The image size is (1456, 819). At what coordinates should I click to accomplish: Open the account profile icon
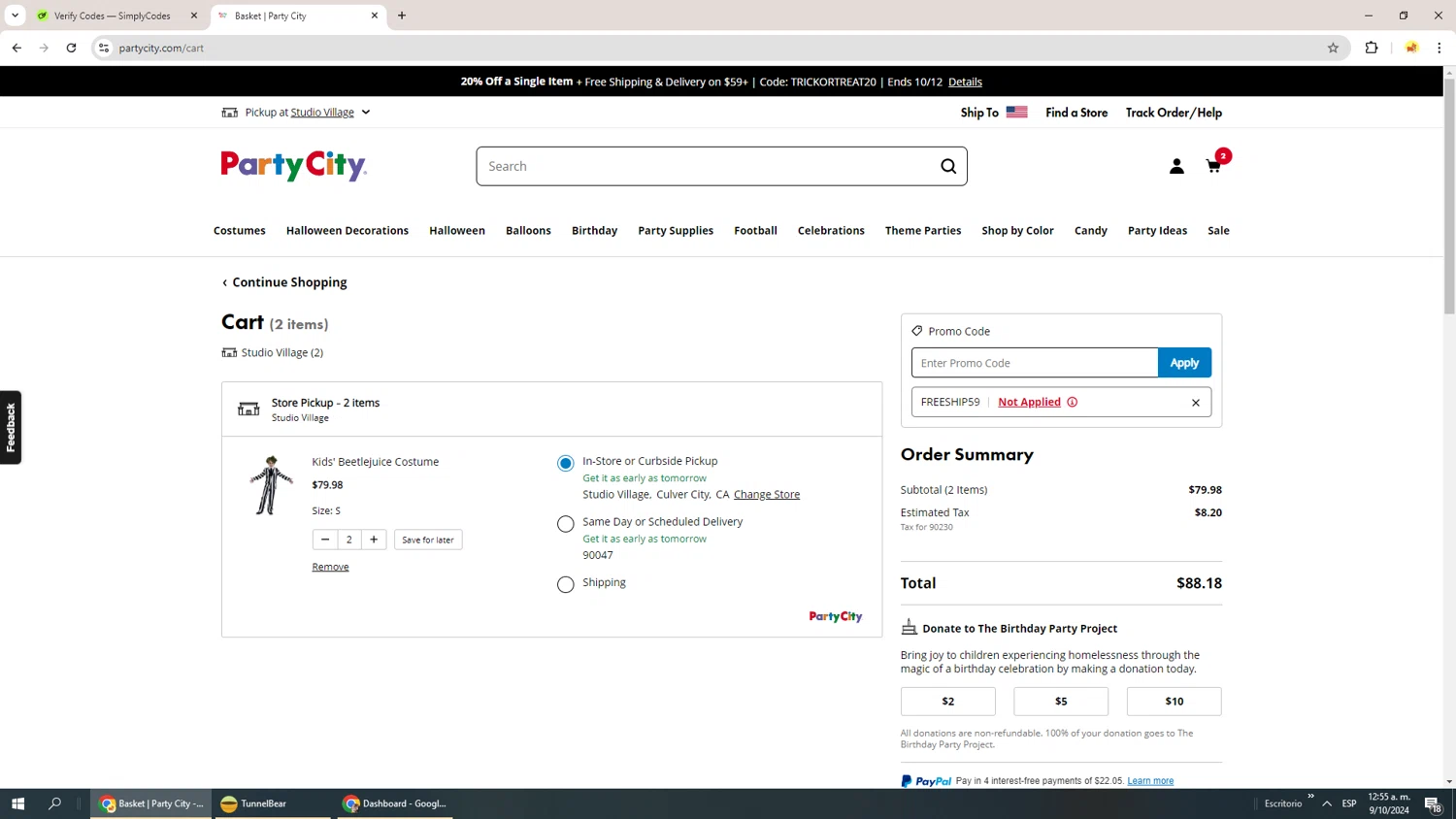pos(1176,166)
